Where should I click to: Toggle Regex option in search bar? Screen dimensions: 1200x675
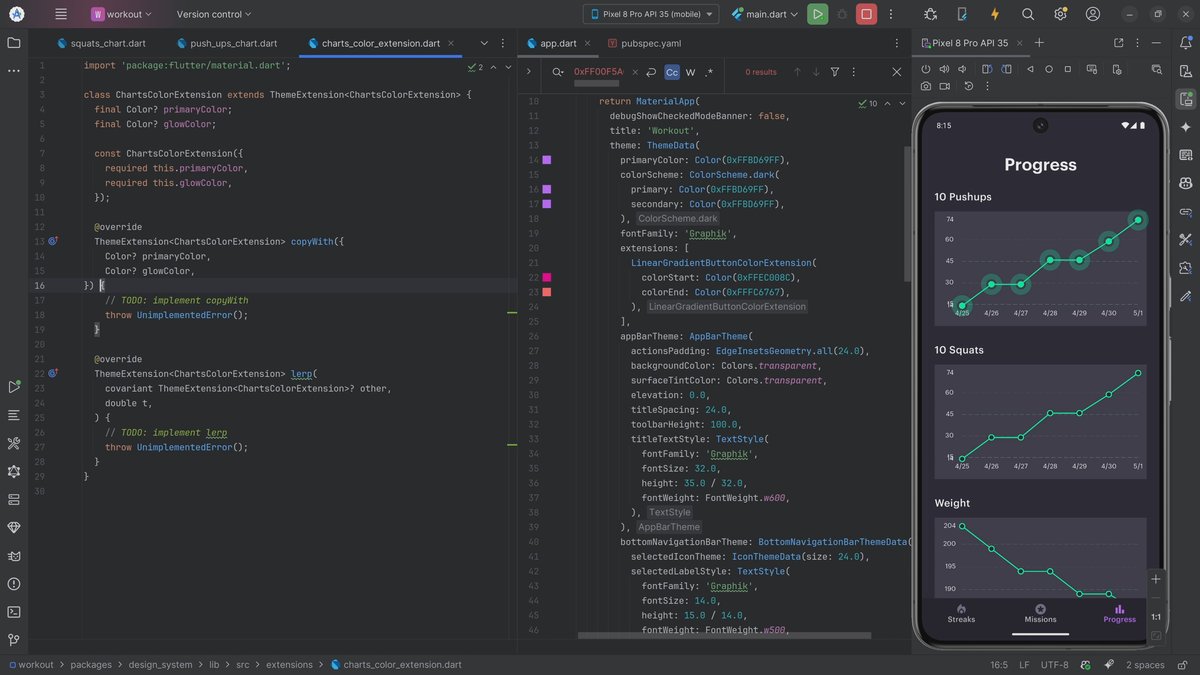point(709,72)
